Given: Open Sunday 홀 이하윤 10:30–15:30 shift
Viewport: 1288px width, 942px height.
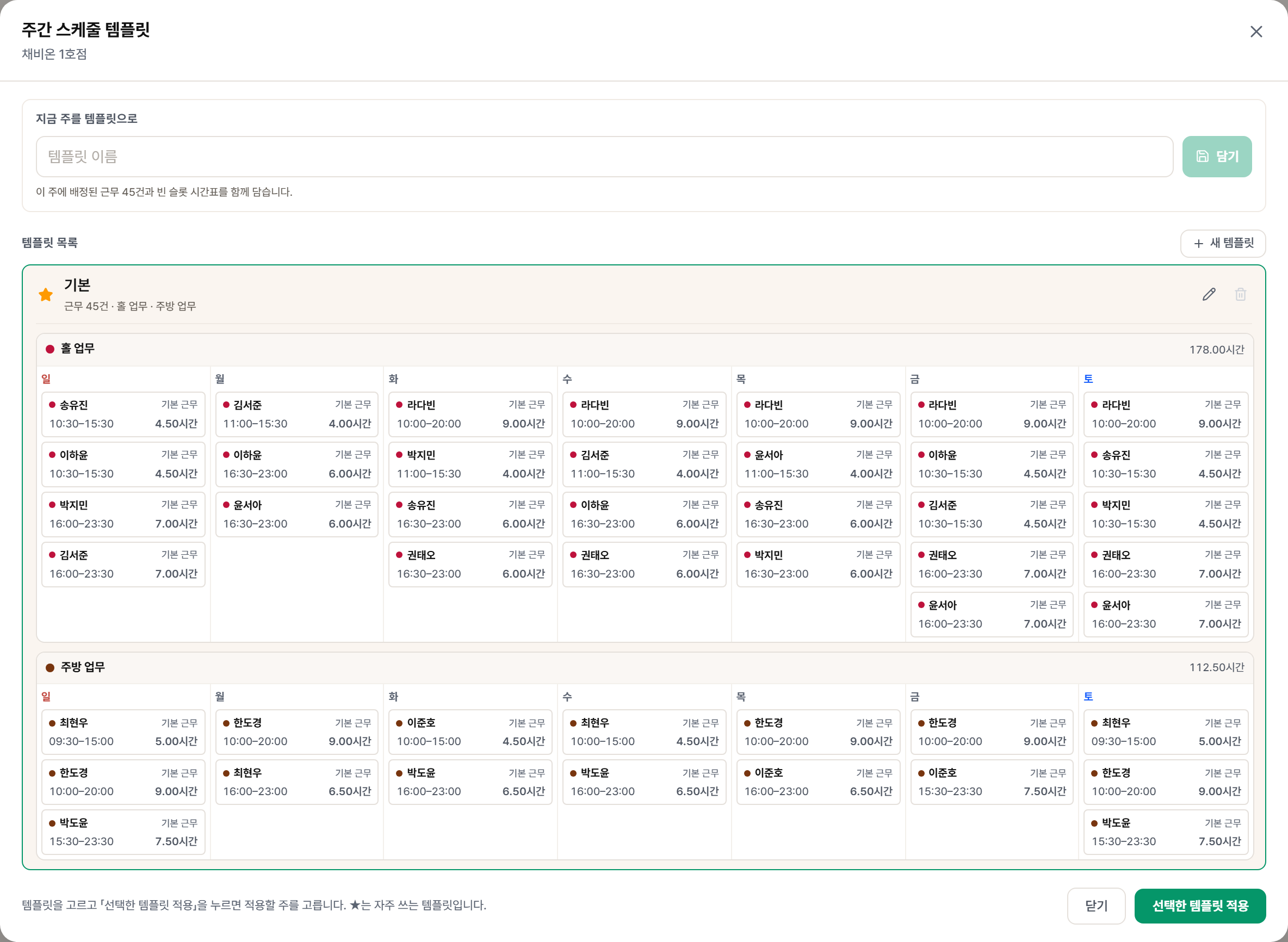Looking at the screenshot, I should [123, 464].
